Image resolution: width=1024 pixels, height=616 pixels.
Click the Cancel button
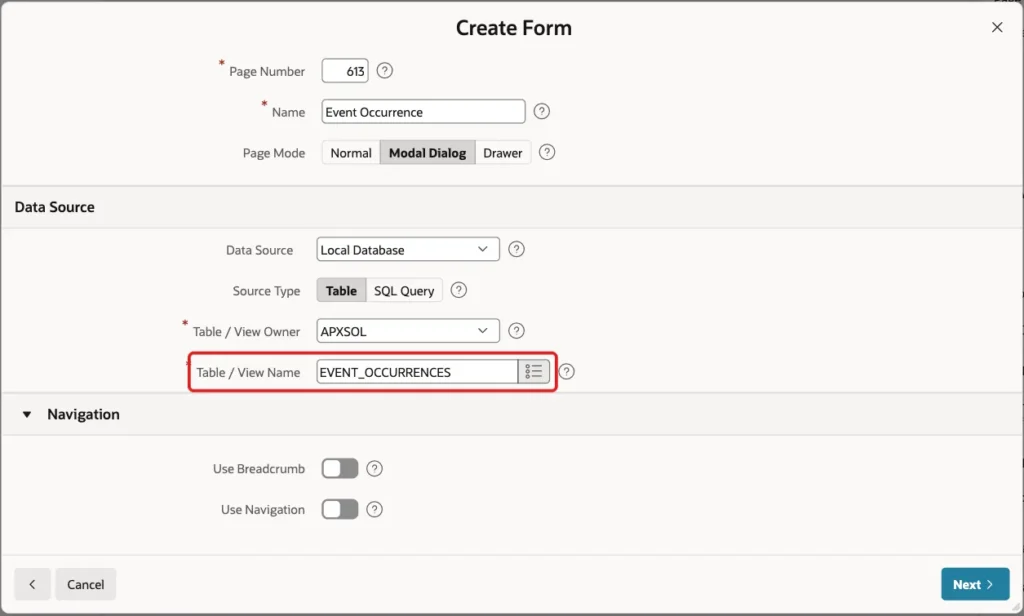pyautogui.click(x=86, y=584)
